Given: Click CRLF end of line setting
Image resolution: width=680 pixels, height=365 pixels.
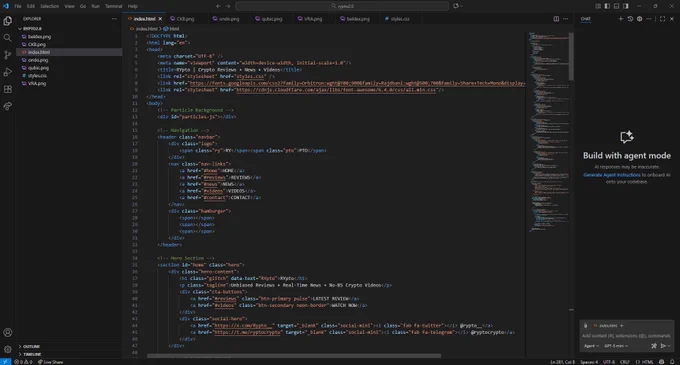Looking at the screenshot, I should pos(624,362).
